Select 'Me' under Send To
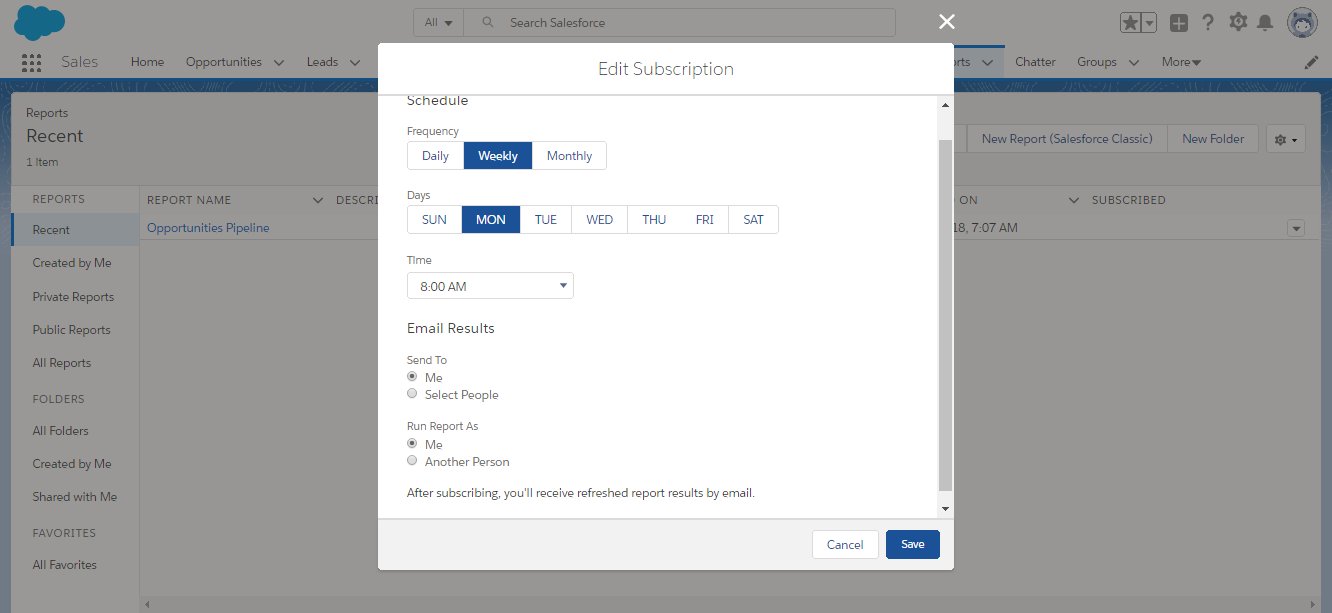The width and height of the screenshot is (1332, 613). tap(412, 377)
